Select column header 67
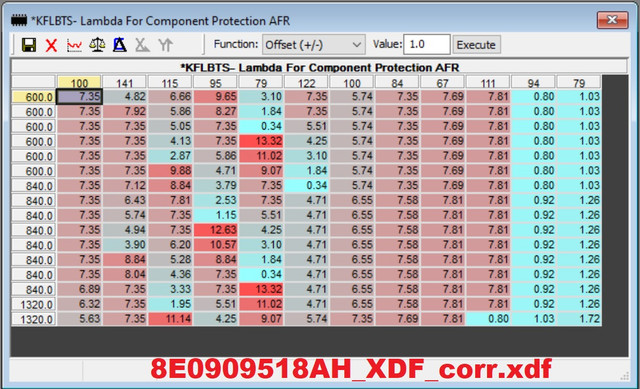The height and width of the screenshot is (389, 640). point(442,83)
